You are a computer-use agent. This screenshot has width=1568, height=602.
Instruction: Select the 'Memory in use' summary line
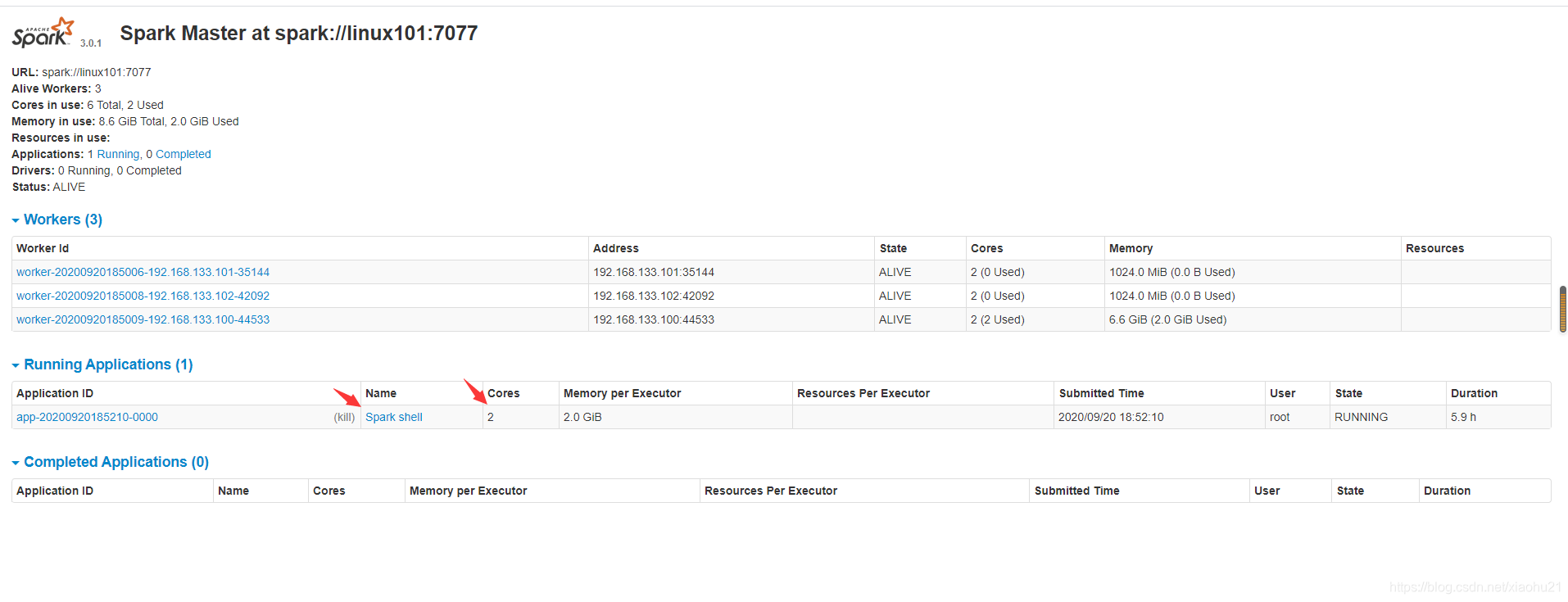tap(125, 121)
